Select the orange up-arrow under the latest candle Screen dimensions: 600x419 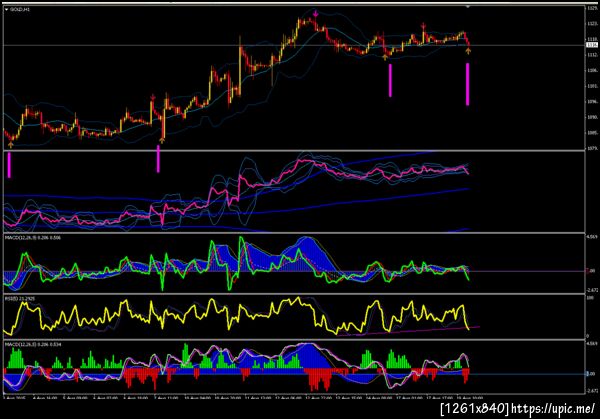(468, 51)
